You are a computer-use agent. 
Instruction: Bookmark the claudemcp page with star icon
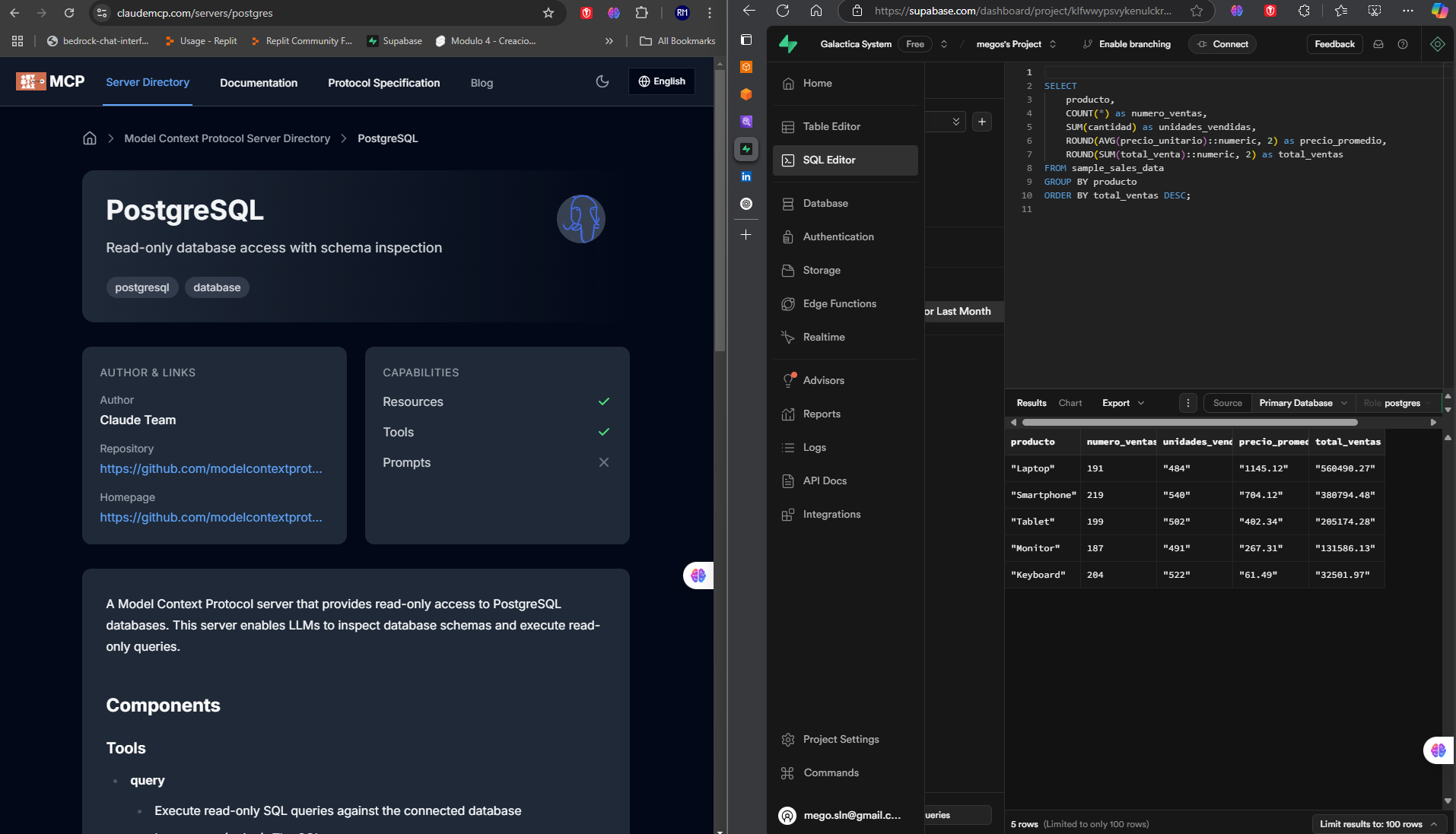pyautogui.click(x=548, y=13)
